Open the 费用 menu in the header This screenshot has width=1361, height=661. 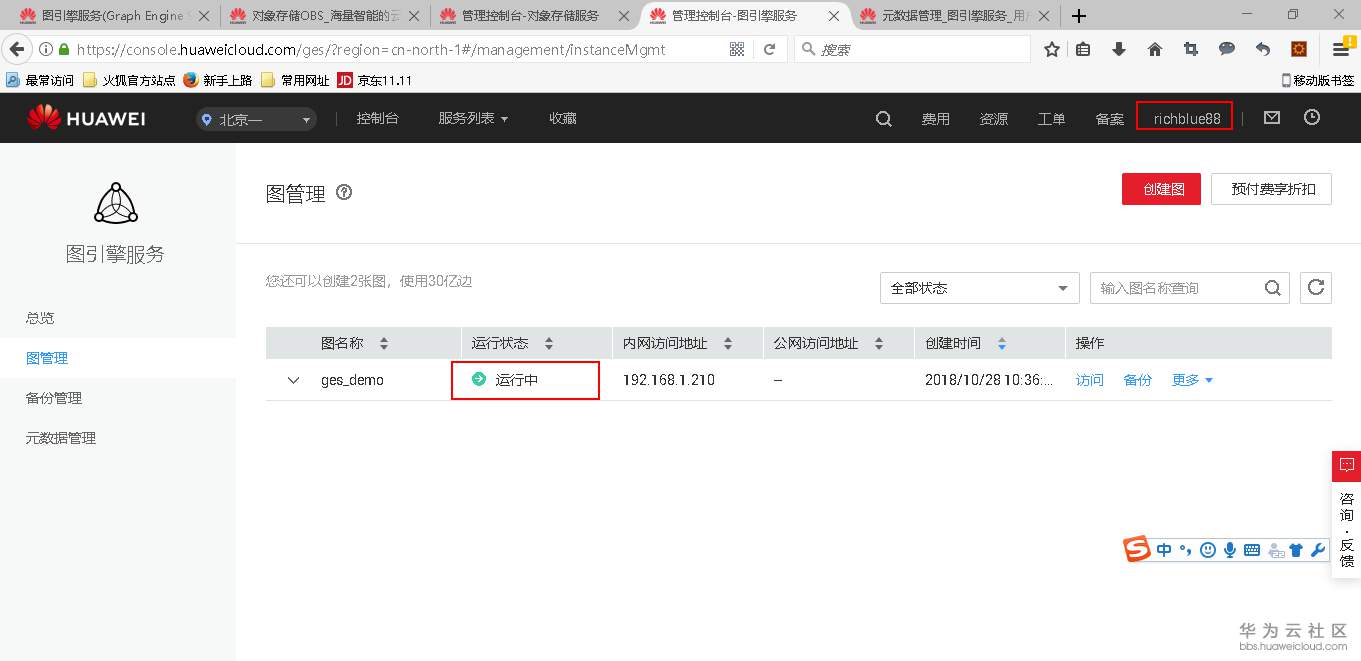coord(936,119)
